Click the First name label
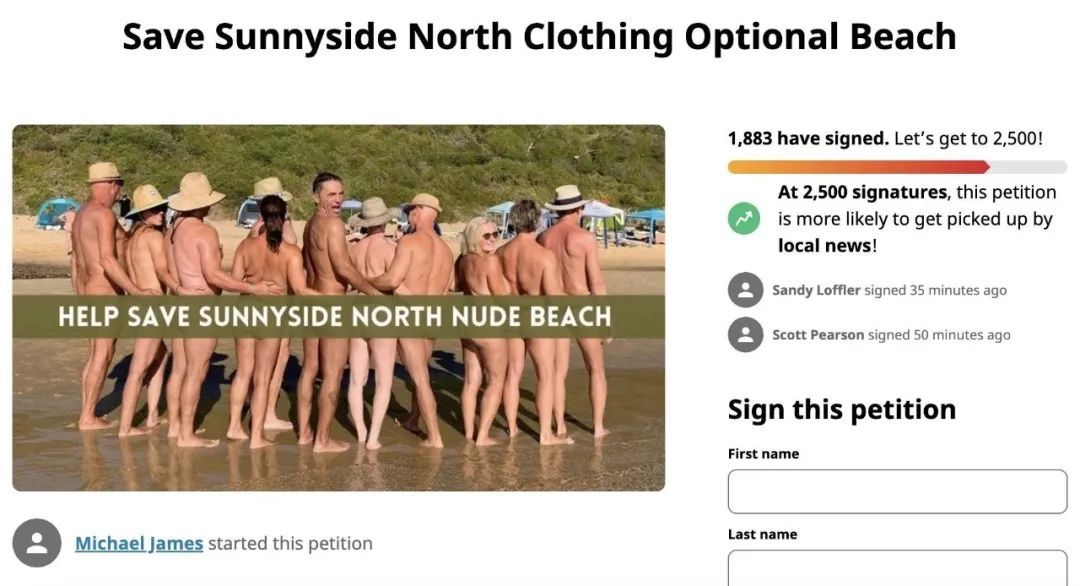1080x586 pixels. click(x=763, y=454)
